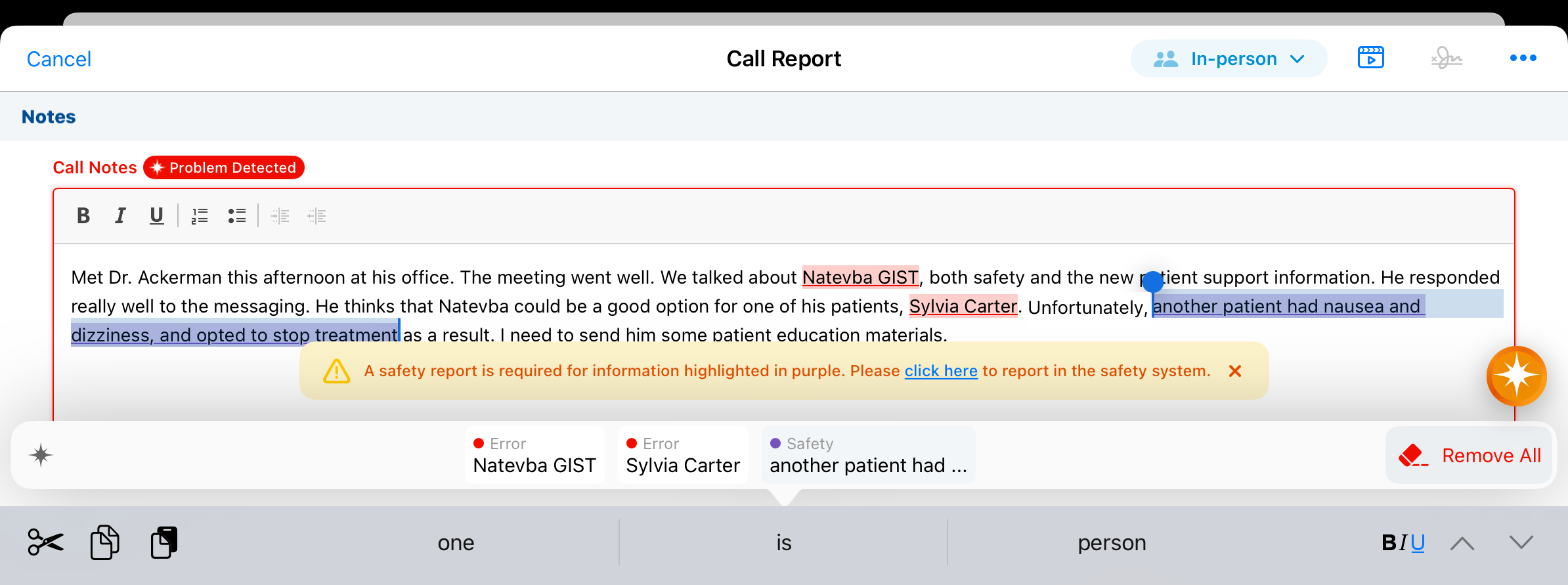The image size is (1568, 585).
Task: Open the In-person call type dropdown
Action: click(x=1229, y=58)
